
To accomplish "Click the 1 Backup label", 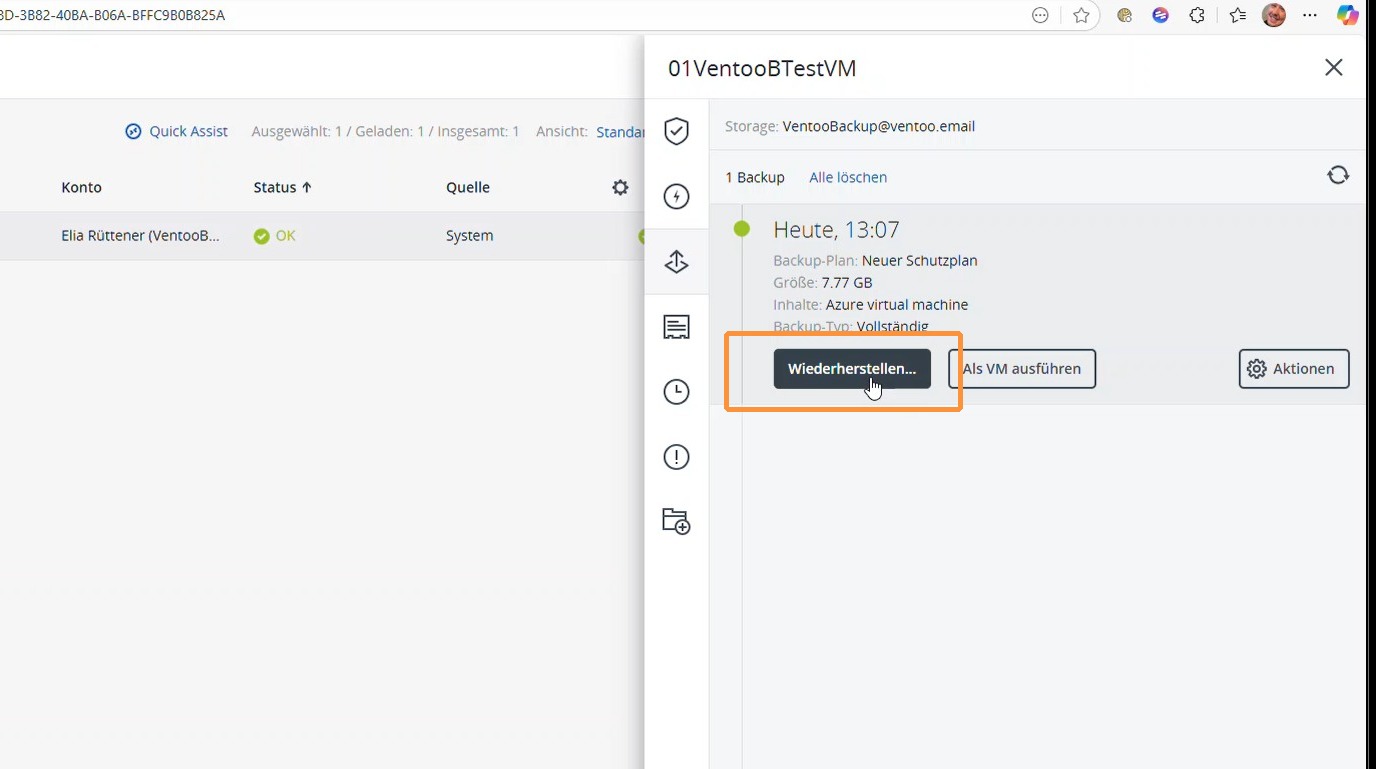I will tap(755, 177).
